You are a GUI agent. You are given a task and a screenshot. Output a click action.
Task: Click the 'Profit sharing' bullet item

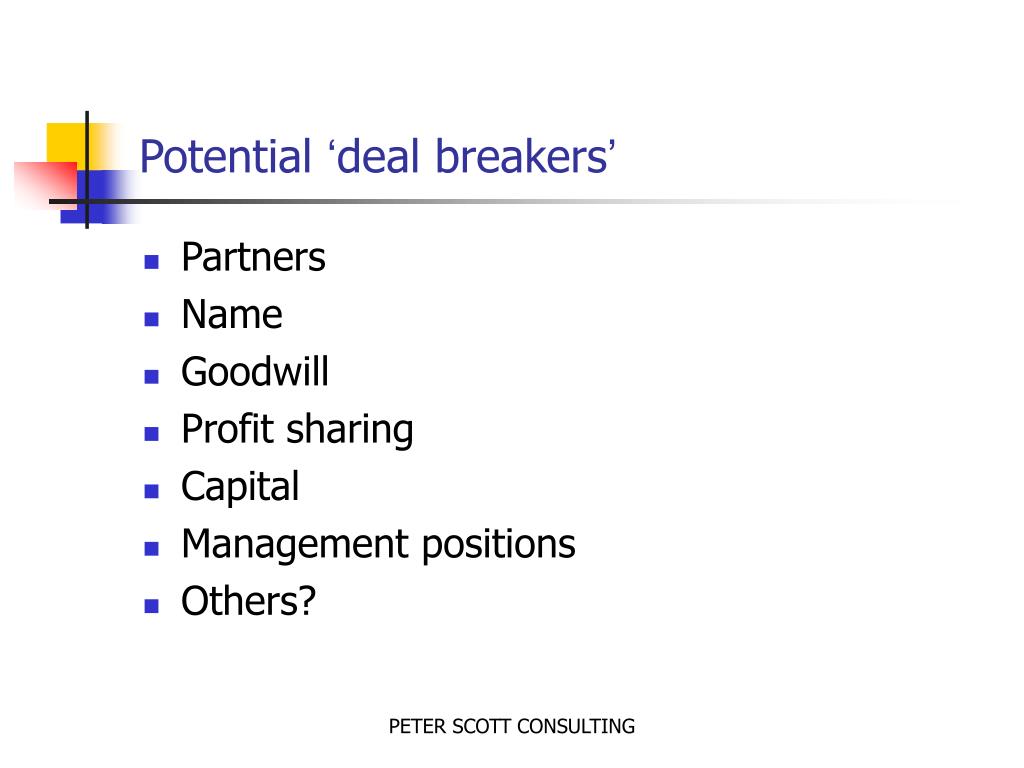[x=297, y=430]
